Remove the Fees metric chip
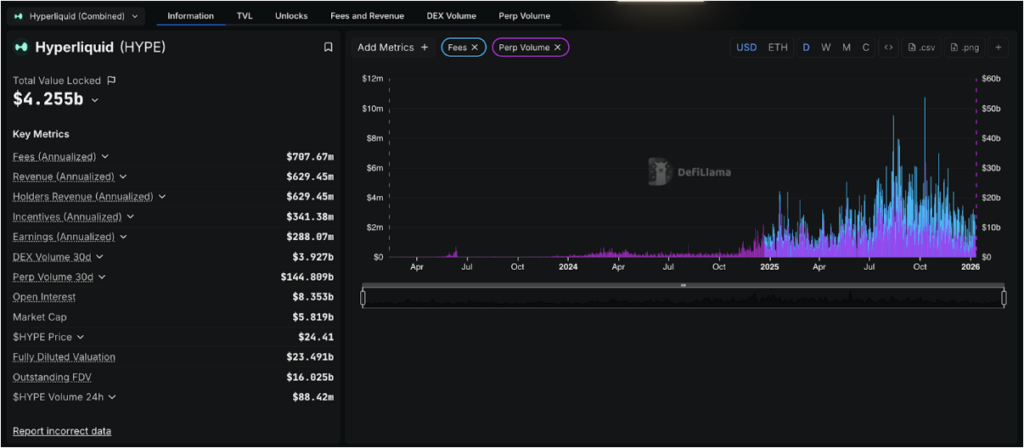 [x=475, y=47]
